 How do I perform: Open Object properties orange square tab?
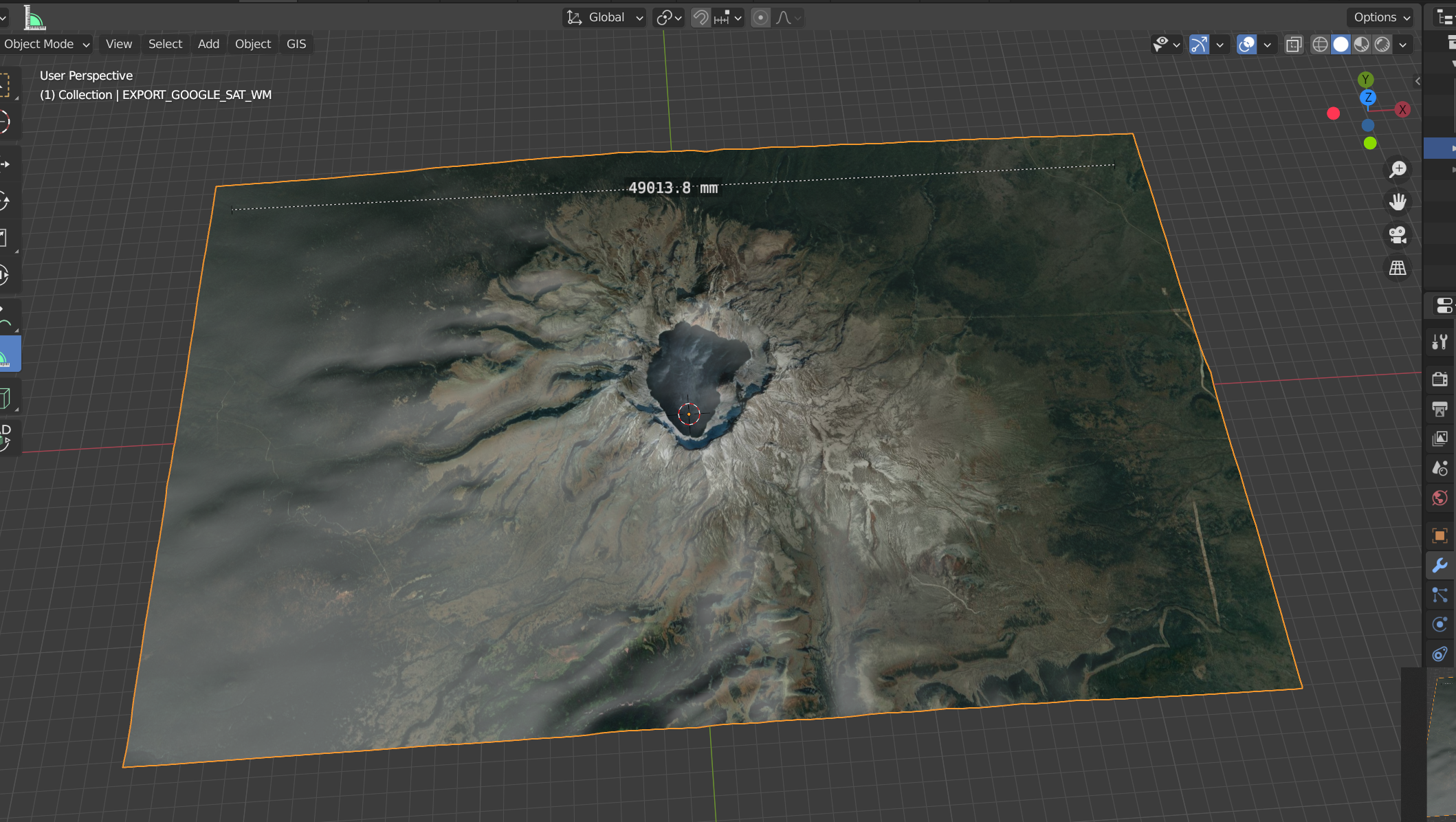[x=1440, y=535]
